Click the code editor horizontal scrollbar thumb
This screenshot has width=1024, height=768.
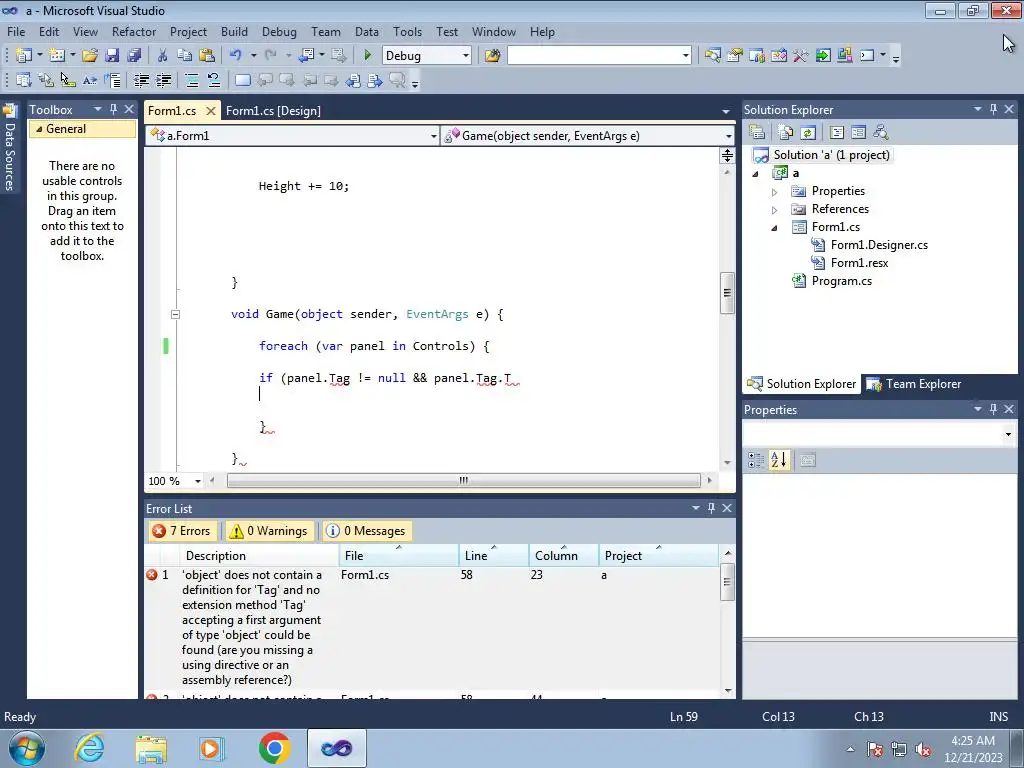(464, 481)
